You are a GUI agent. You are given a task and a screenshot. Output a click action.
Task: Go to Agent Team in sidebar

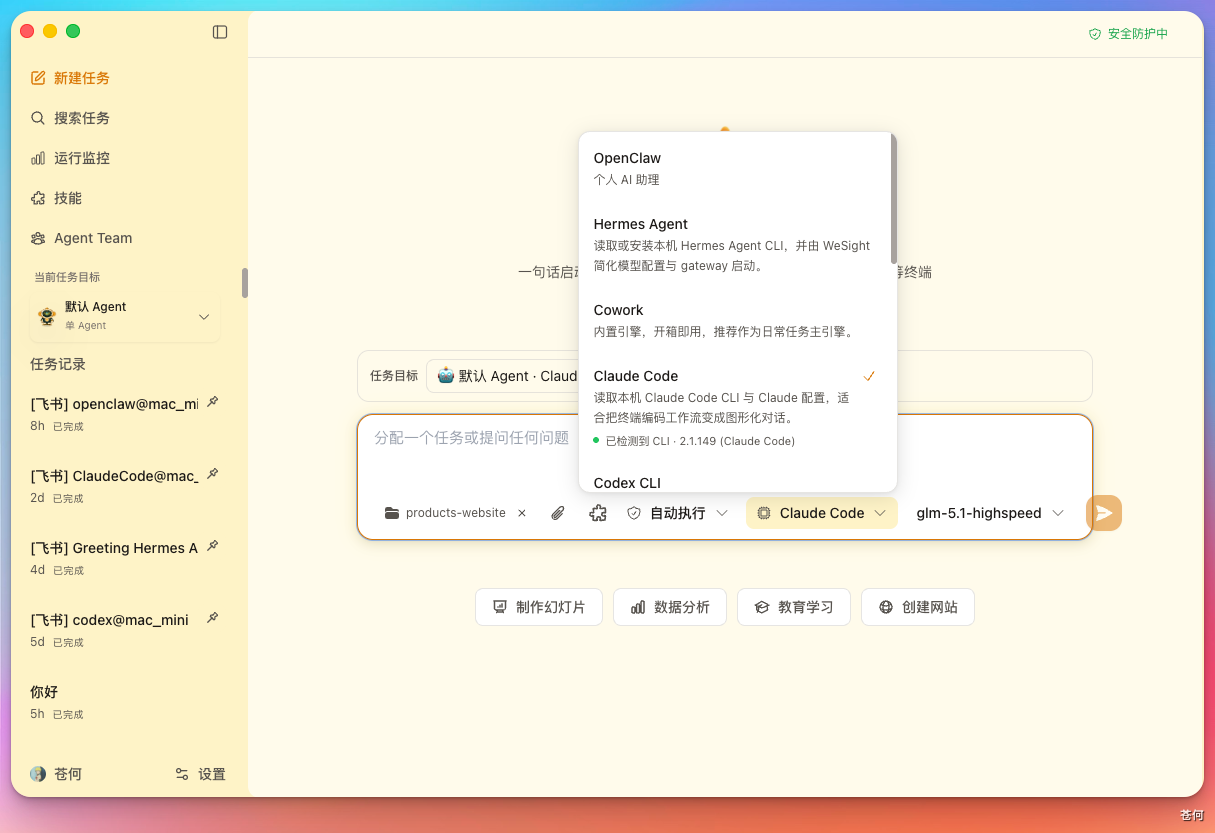coord(82,238)
